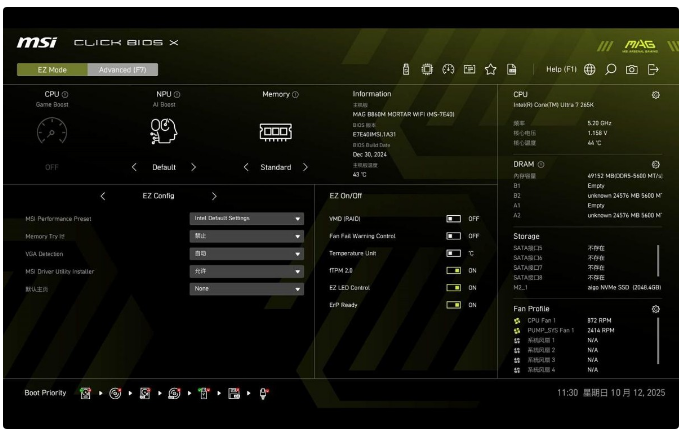Viewport: 685px width, 431px height.
Task: Toggle VMD (RAID) switch
Action: [x=453, y=218]
